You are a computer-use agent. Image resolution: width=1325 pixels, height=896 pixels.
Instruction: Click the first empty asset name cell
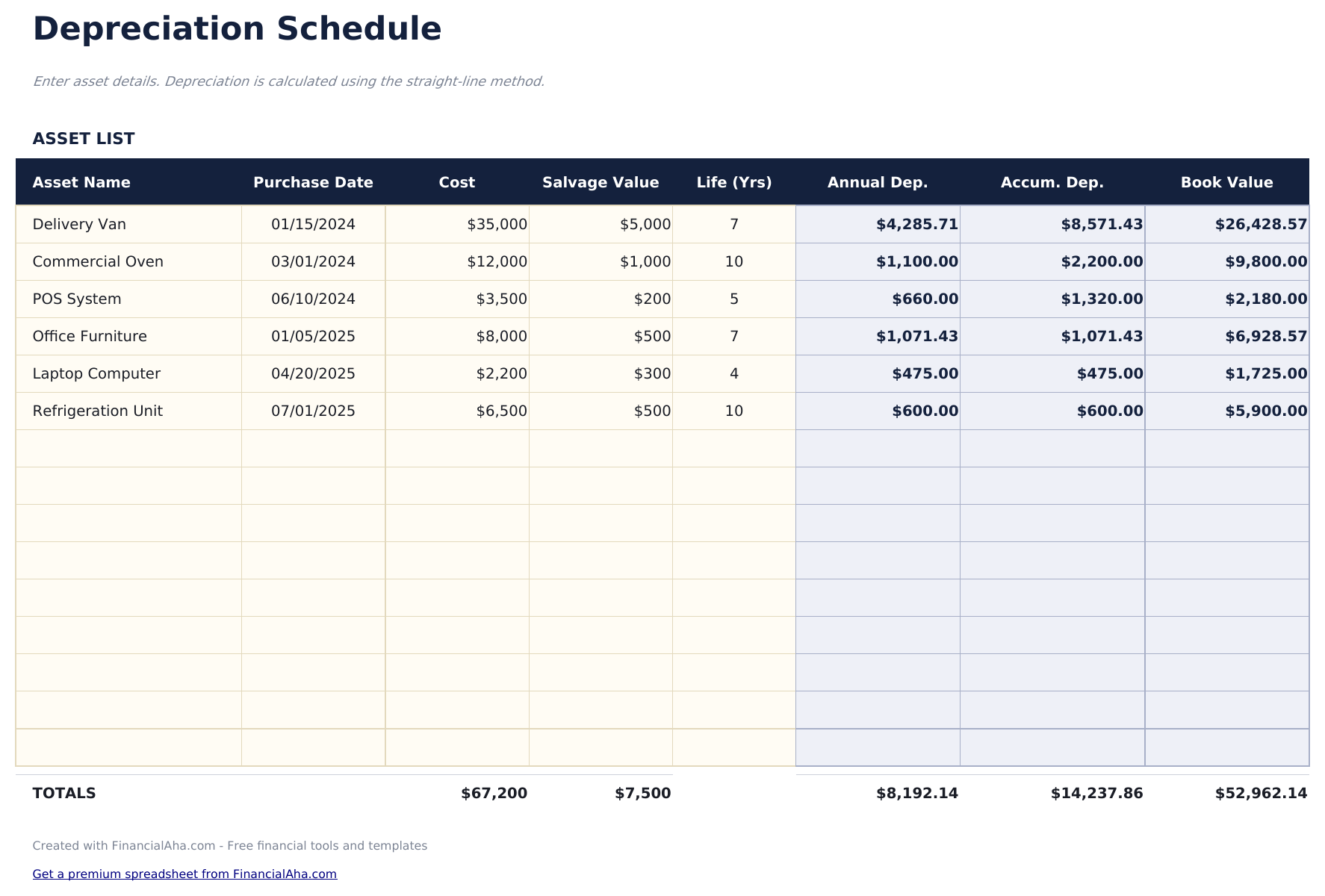[x=128, y=448]
